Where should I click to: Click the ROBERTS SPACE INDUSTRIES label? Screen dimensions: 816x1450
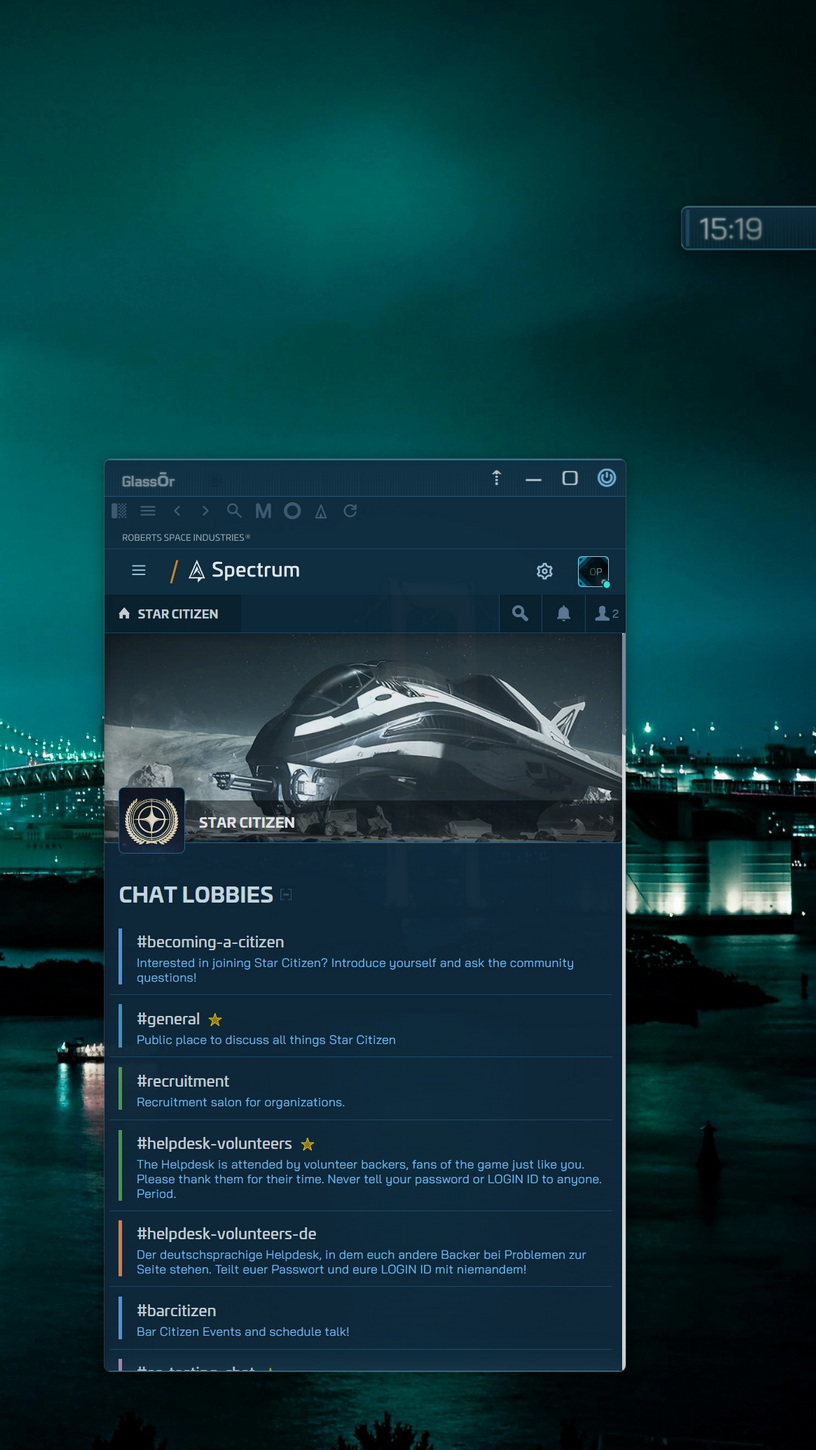click(186, 538)
